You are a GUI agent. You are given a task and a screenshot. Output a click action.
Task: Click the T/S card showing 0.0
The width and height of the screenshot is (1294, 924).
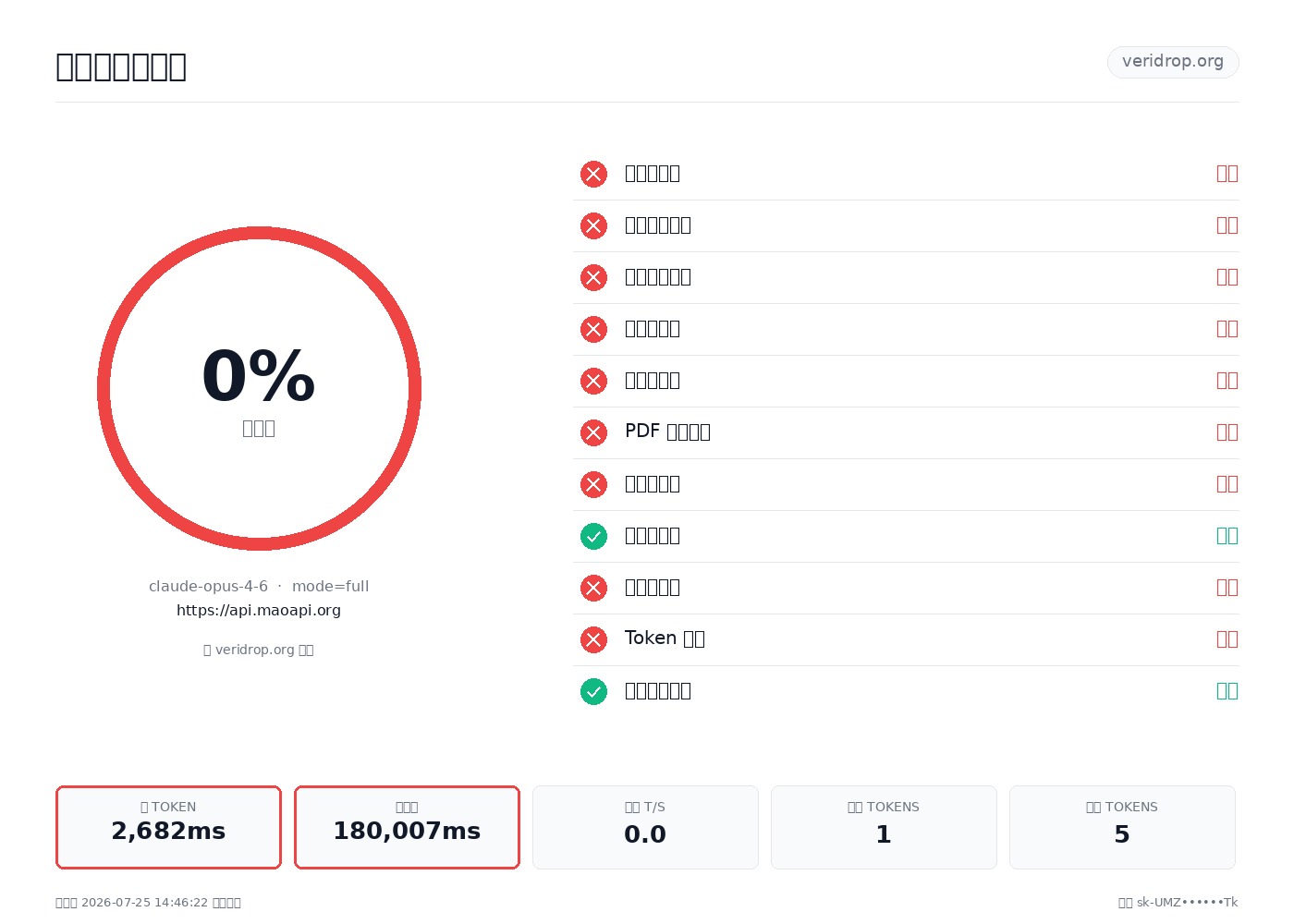(x=645, y=827)
